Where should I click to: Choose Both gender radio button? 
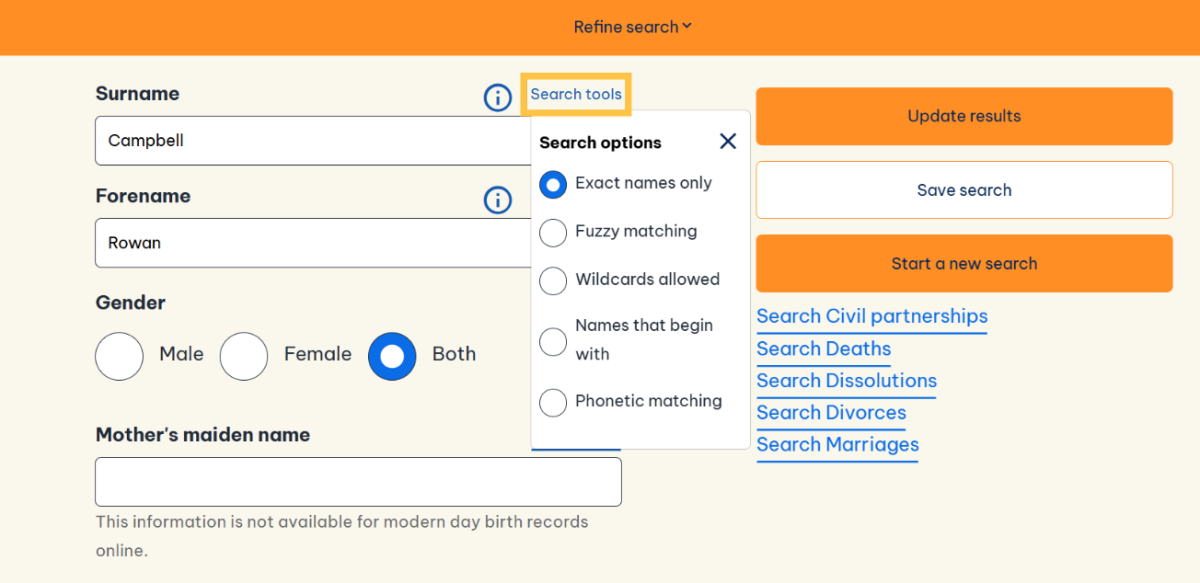click(392, 356)
